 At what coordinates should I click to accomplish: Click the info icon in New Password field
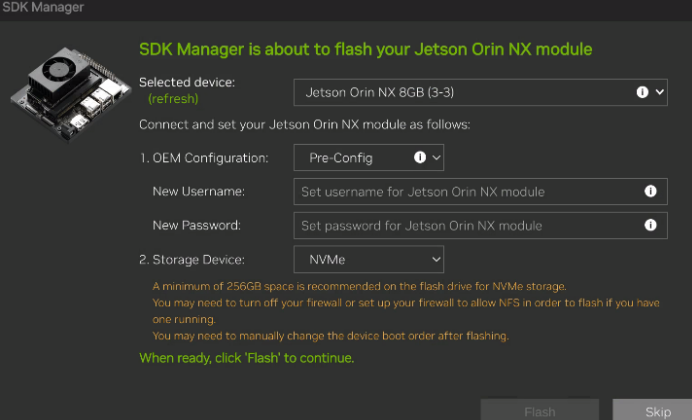click(x=650, y=225)
